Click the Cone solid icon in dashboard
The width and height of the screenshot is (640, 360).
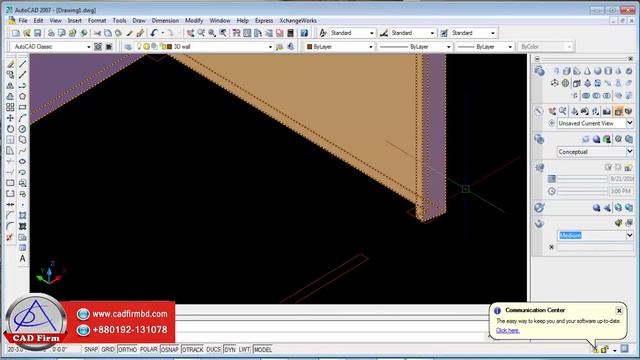587,71
